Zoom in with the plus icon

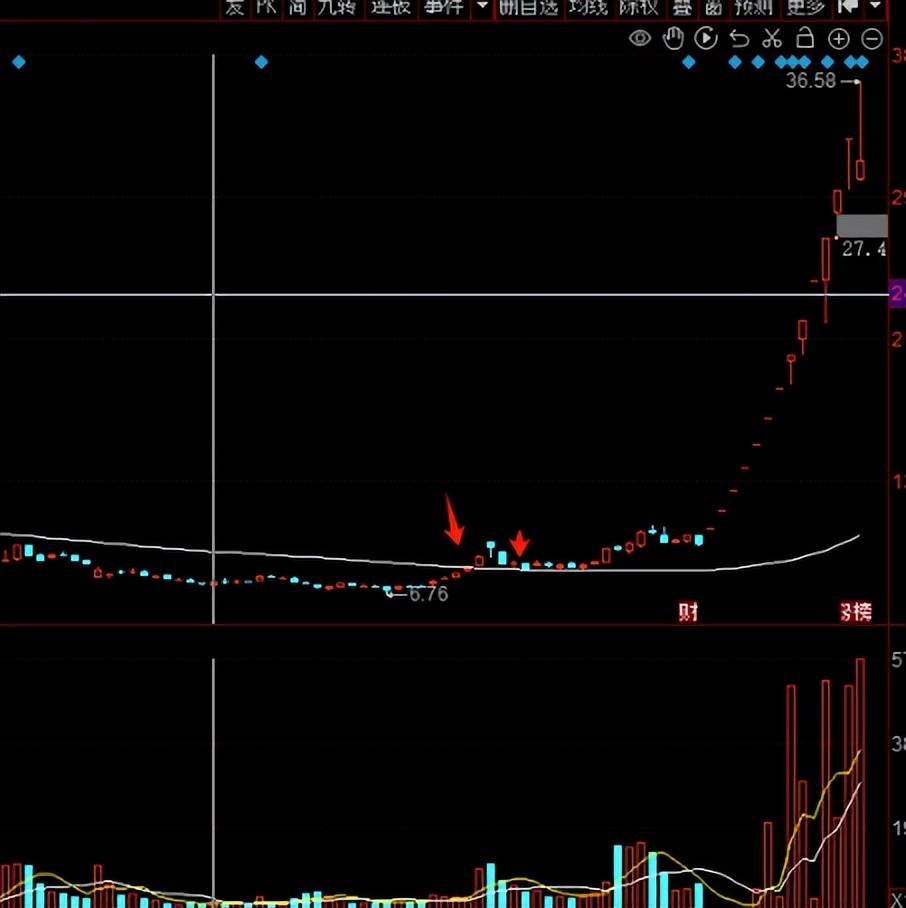coord(839,39)
